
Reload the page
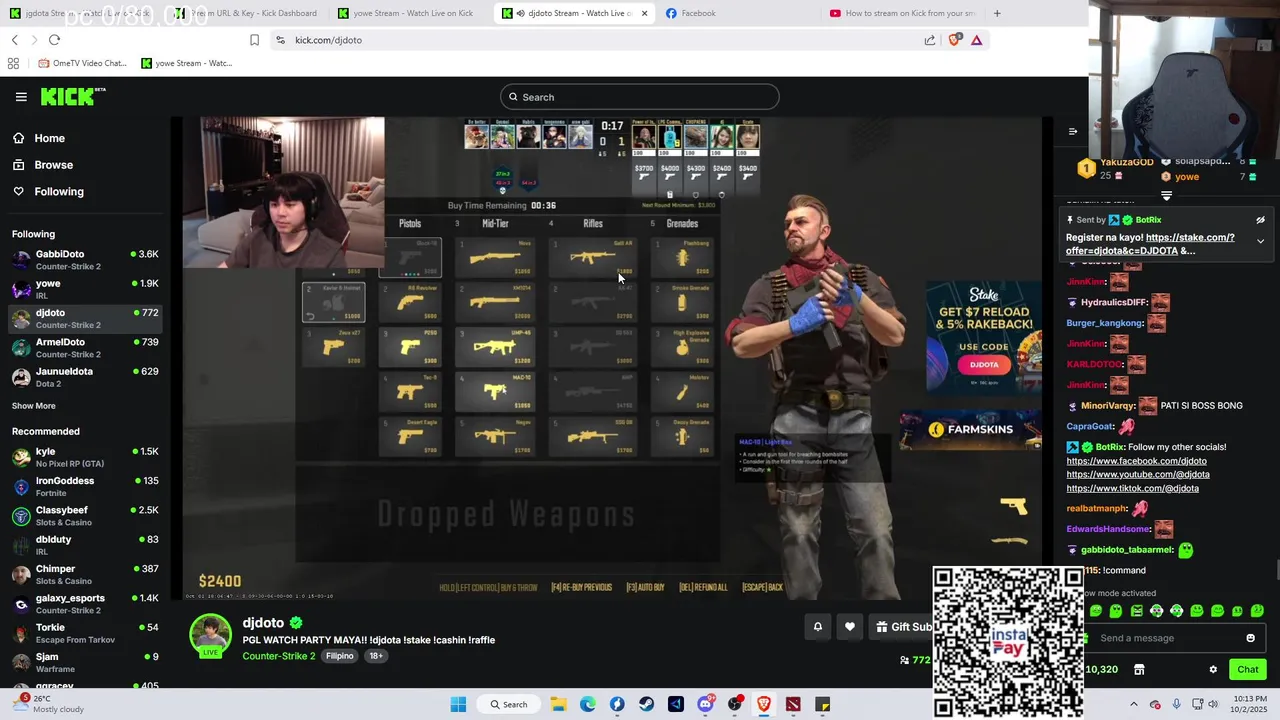tap(54, 40)
